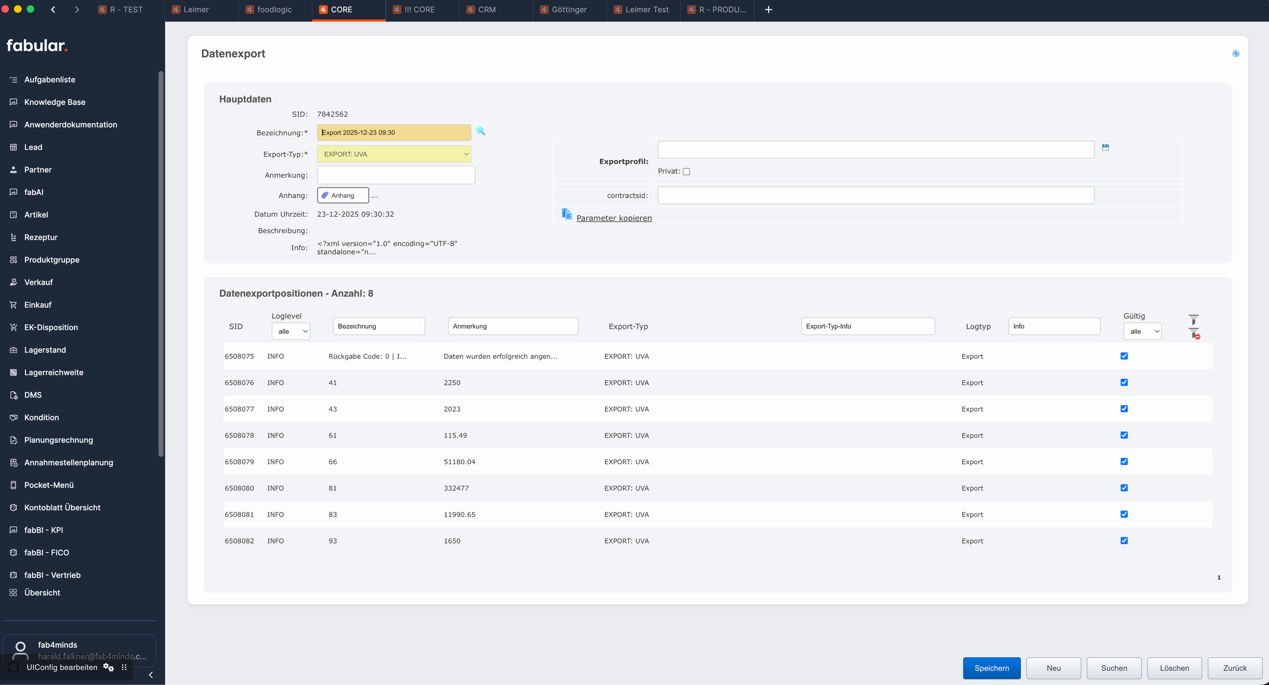This screenshot has width=1269, height=685.
Task: Open UIConfig gear settings icon
Action: coord(108,667)
